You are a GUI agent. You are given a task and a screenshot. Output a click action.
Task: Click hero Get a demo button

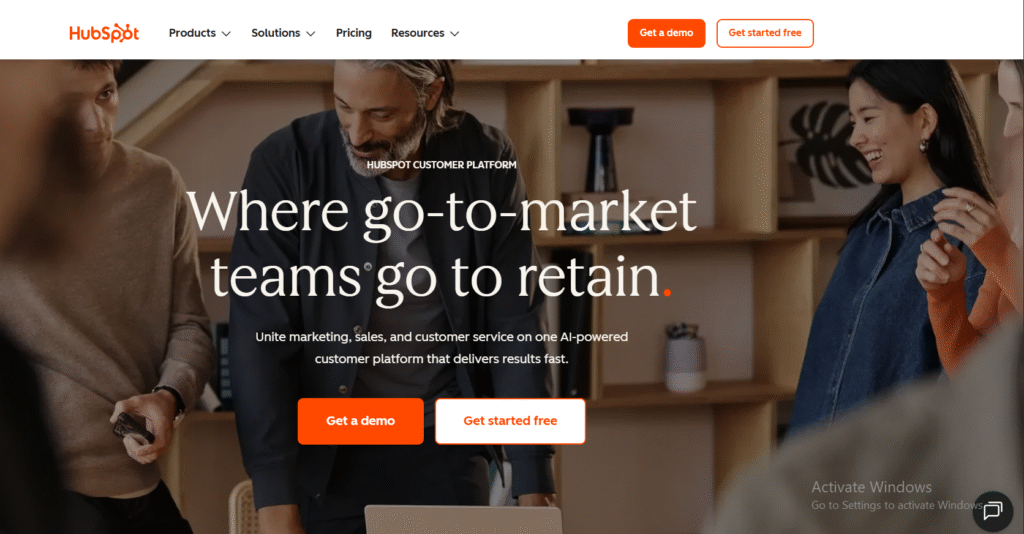360,421
